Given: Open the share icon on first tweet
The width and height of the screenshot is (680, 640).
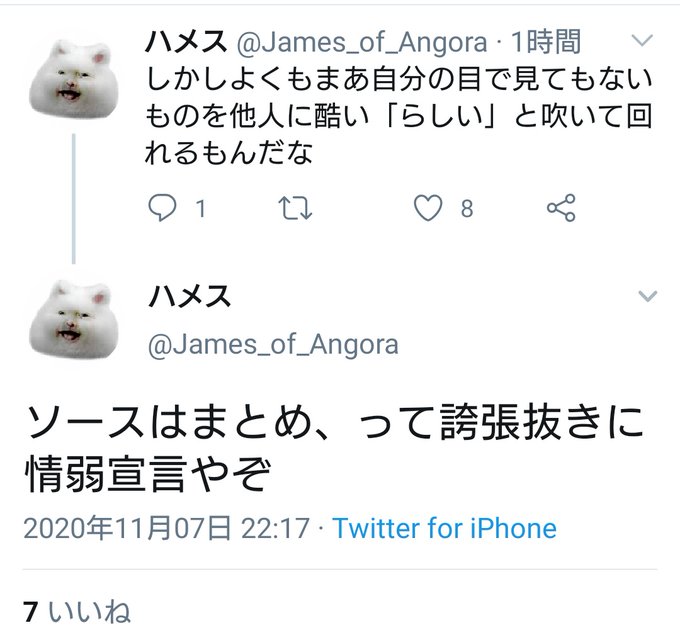Looking at the screenshot, I should pyautogui.click(x=561, y=208).
